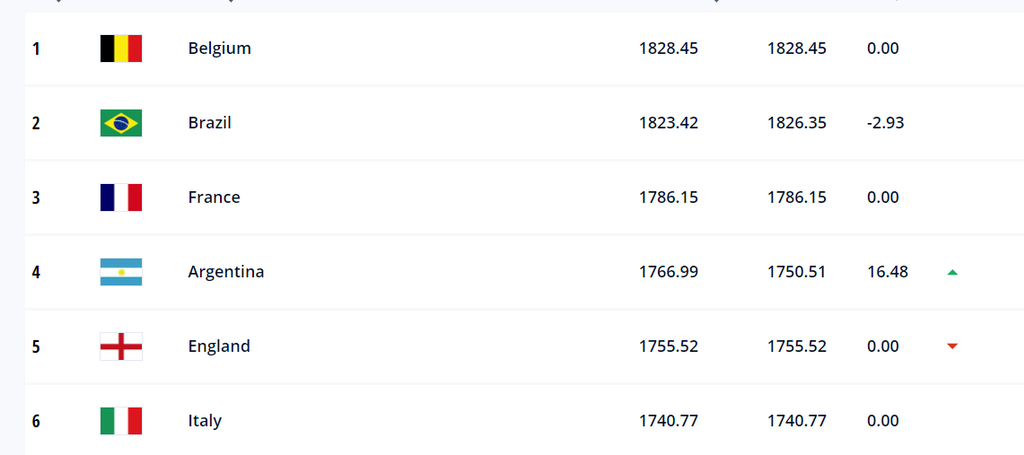Viewport: 1024px width, 455px height.
Task: Go to the France team page
Action: [214, 197]
